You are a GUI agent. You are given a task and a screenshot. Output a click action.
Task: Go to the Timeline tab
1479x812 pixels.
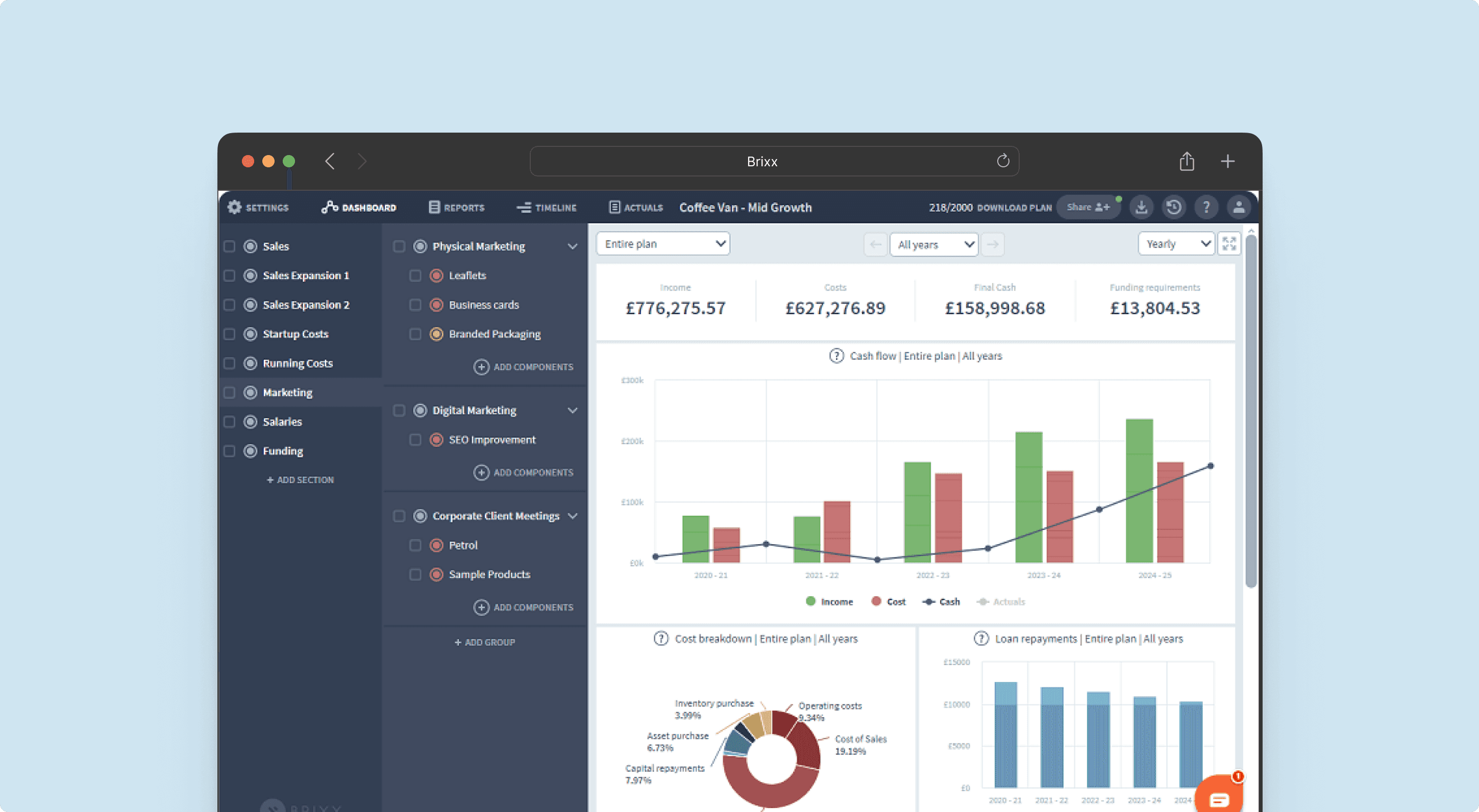[547, 207]
